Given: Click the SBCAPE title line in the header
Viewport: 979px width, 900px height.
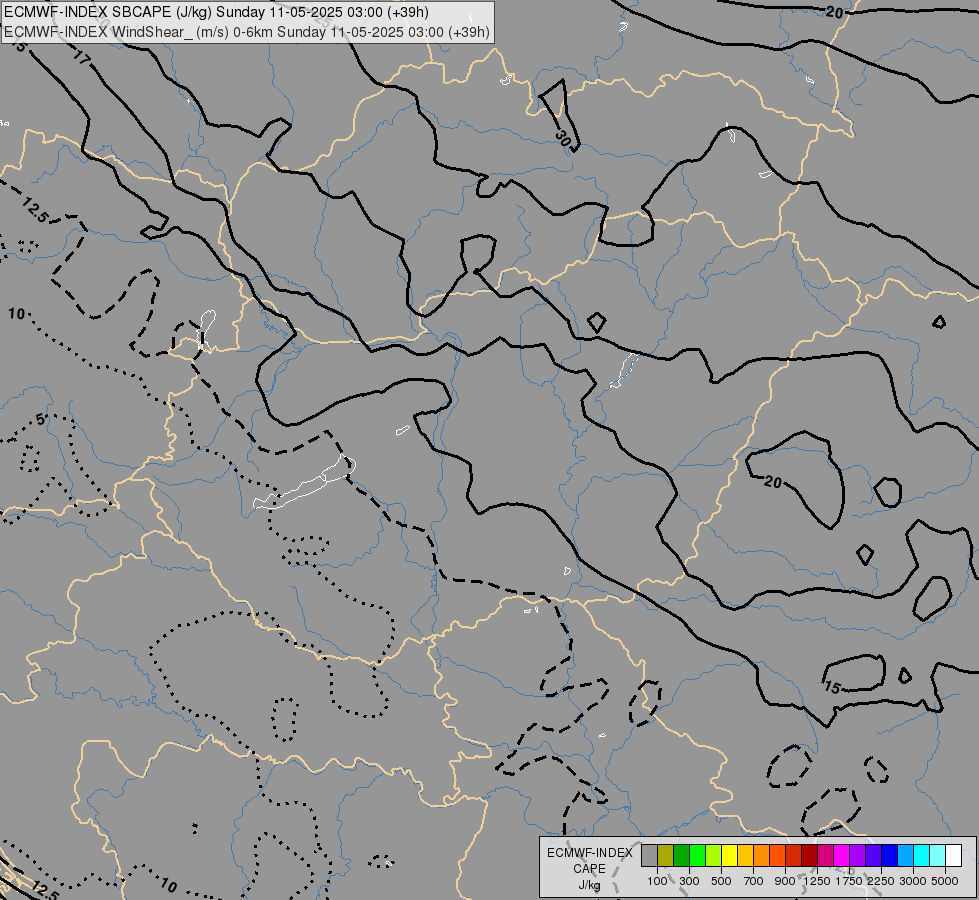Looking at the screenshot, I should (217, 12).
